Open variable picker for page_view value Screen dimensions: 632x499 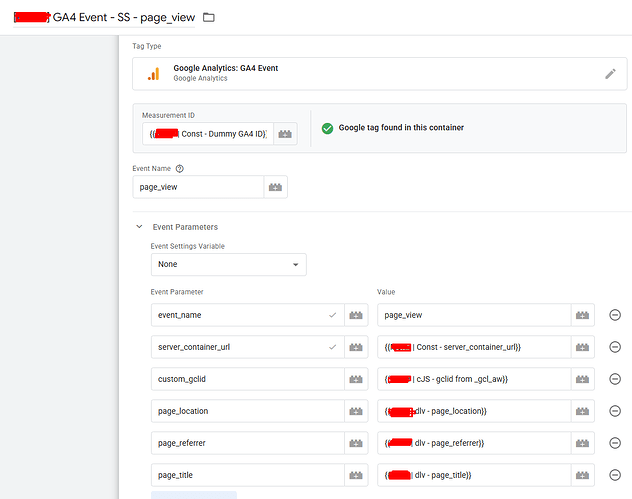(x=582, y=315)
